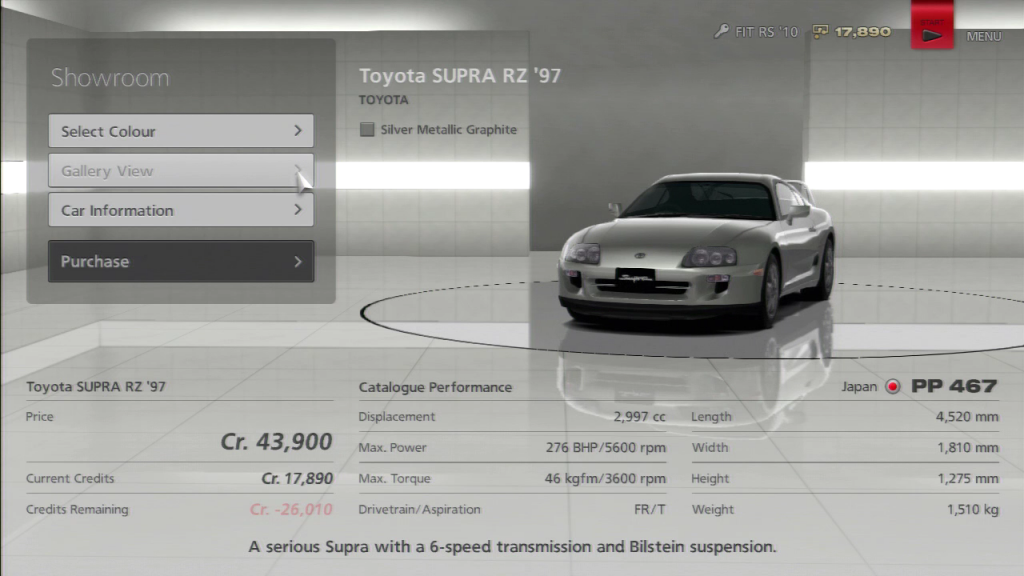Click the 'Silver Metallic Graphite' colour name
Viewport: 1024px width, 576px height.
tap(449, 129)
